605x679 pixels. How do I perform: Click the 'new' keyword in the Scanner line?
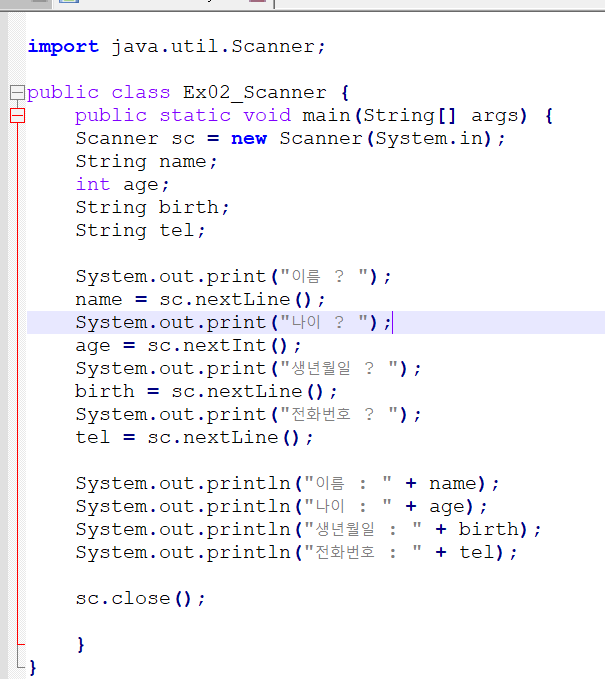coord(249,139)
